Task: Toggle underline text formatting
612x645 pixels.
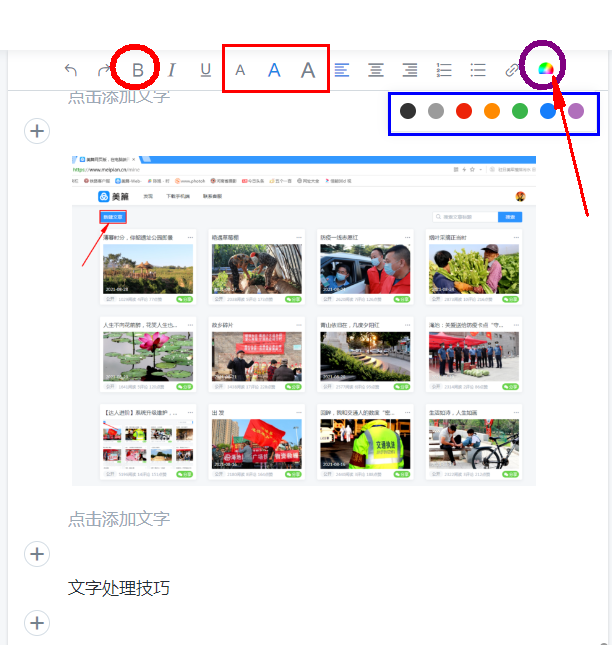Action: 206,70
